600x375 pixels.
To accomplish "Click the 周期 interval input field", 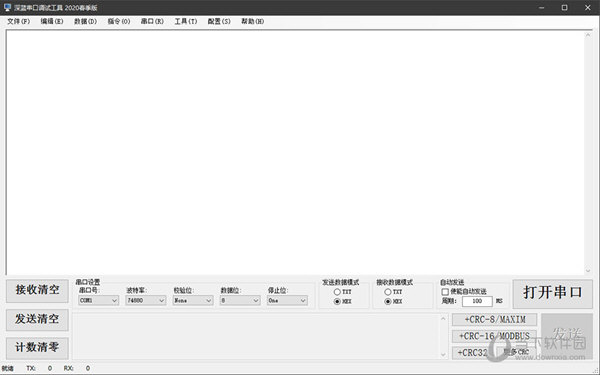I will pos(477,302).
